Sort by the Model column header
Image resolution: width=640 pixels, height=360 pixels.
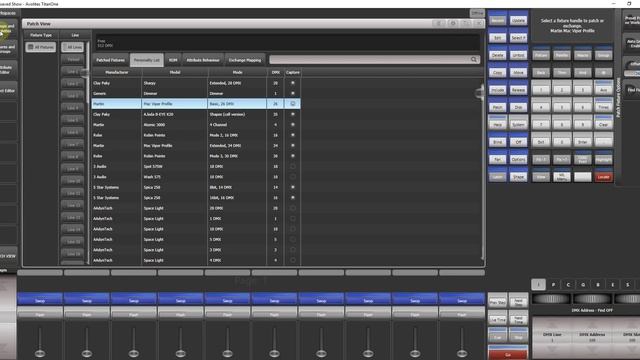(x=175, y=72)
